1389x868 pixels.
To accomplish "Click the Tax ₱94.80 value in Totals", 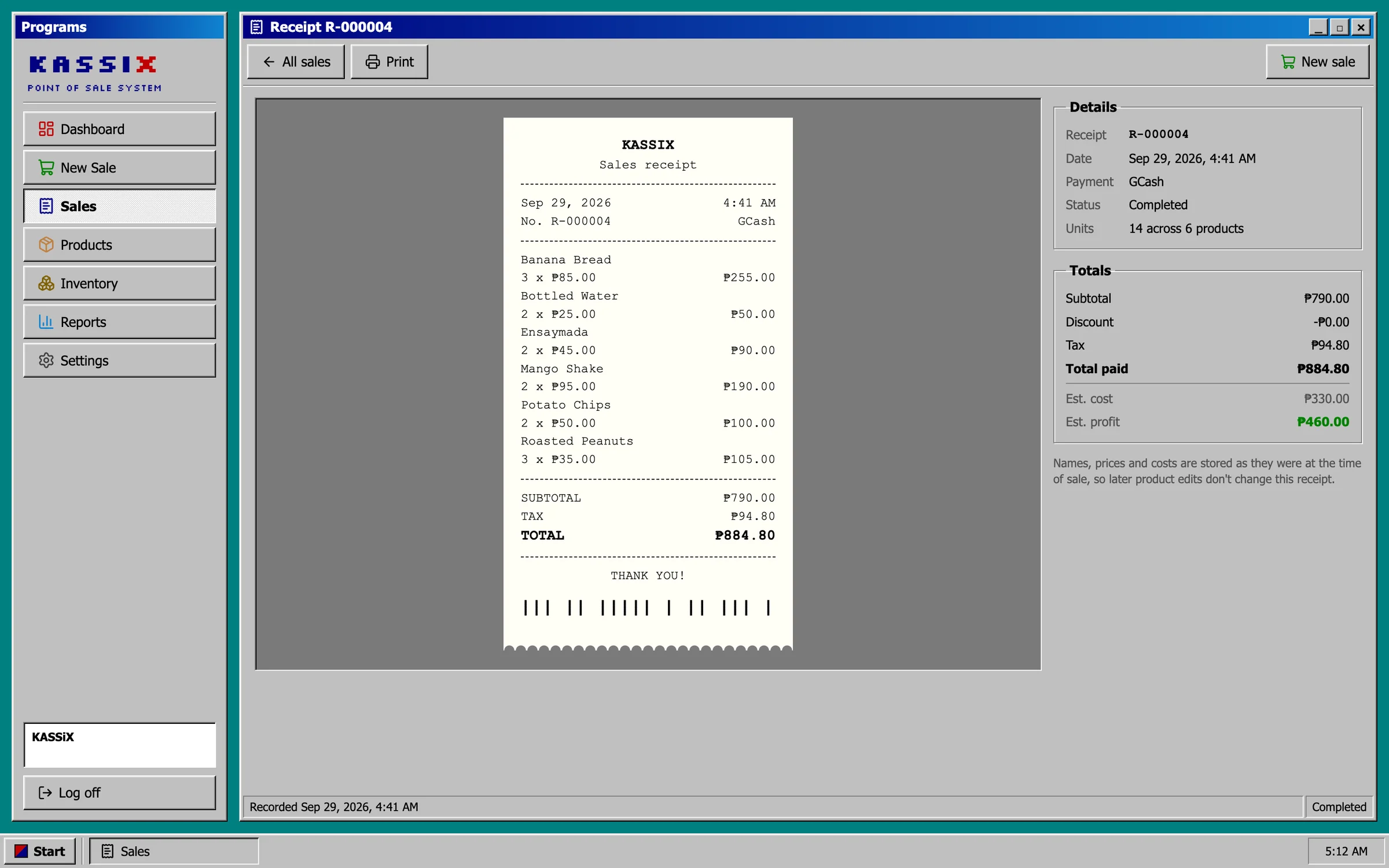I will (1329, 345).
